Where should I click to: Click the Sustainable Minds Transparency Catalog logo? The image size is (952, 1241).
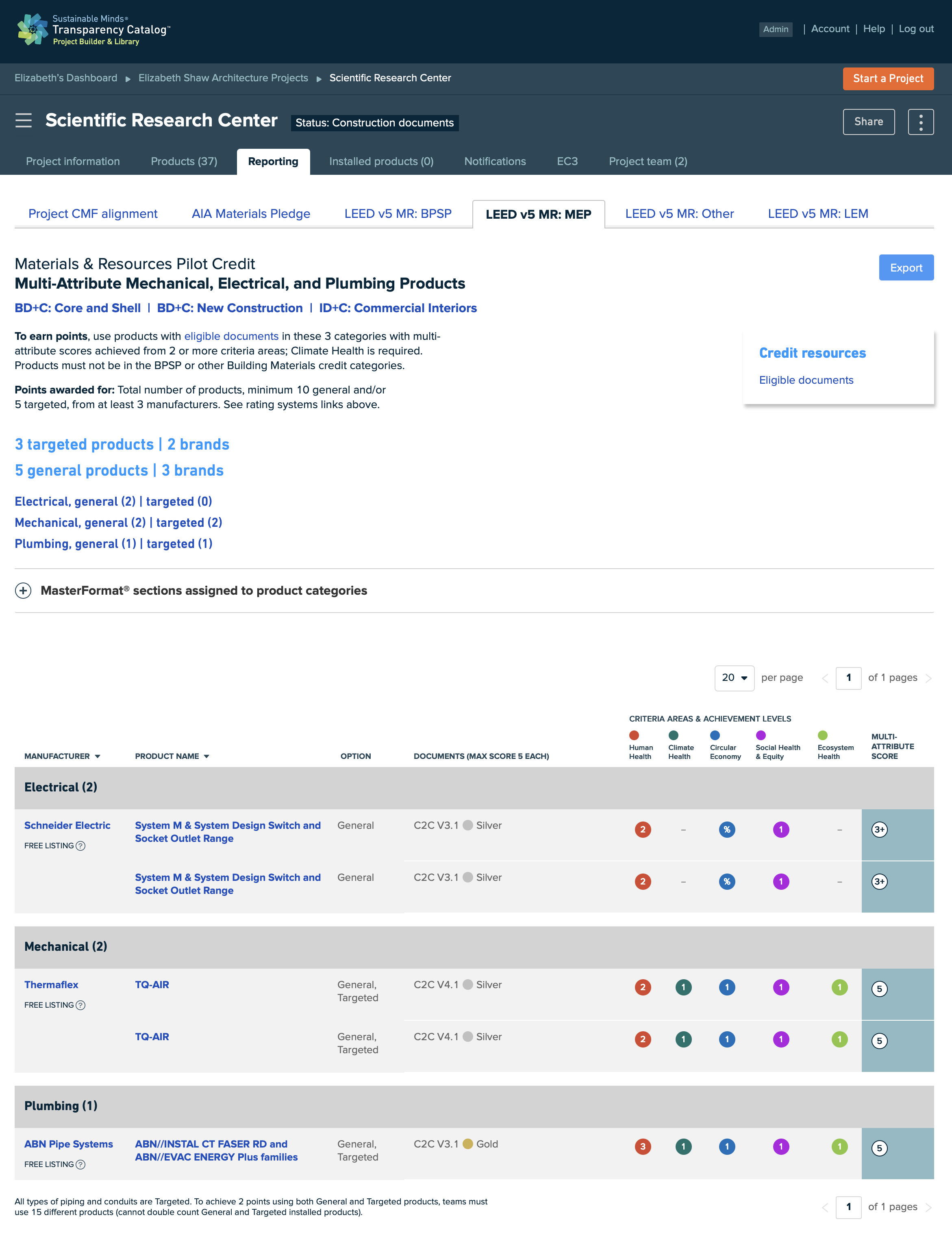[93, 30]
